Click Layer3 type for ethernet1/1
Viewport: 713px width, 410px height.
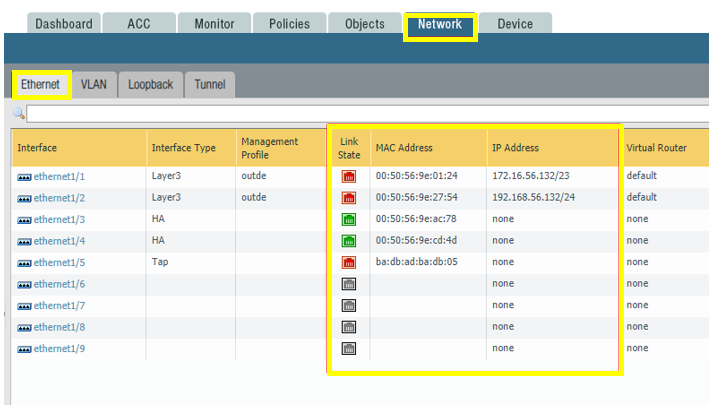coord(166,176)
